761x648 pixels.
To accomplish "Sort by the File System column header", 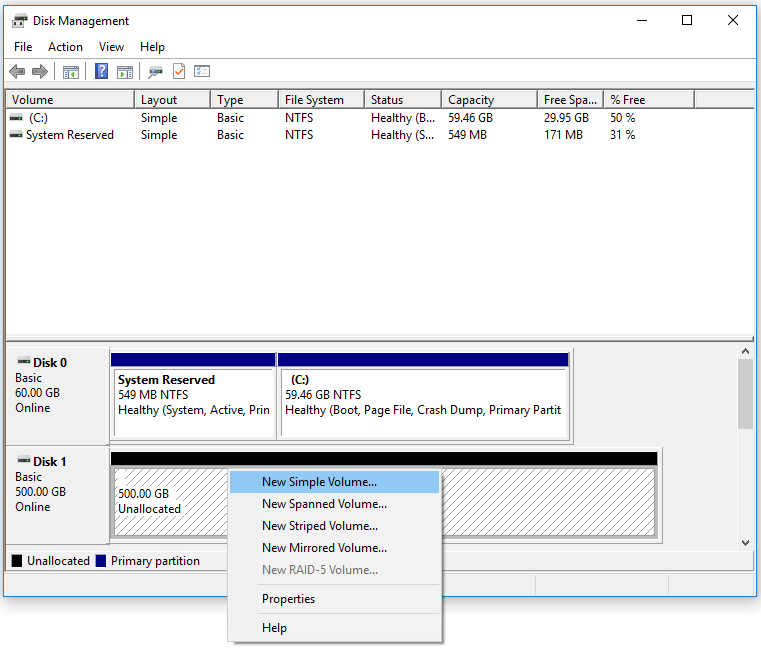I will click(x=321, y=100).
